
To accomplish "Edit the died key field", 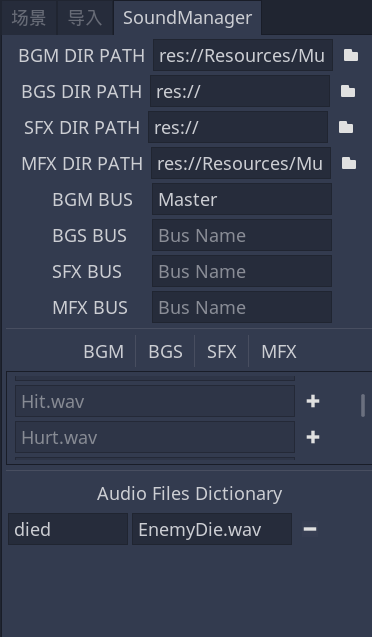I will tap(68, 529).
